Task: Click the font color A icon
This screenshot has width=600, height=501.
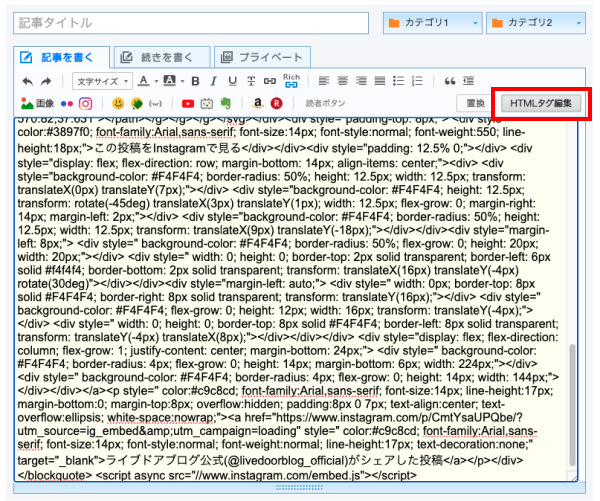Action: 143,81
